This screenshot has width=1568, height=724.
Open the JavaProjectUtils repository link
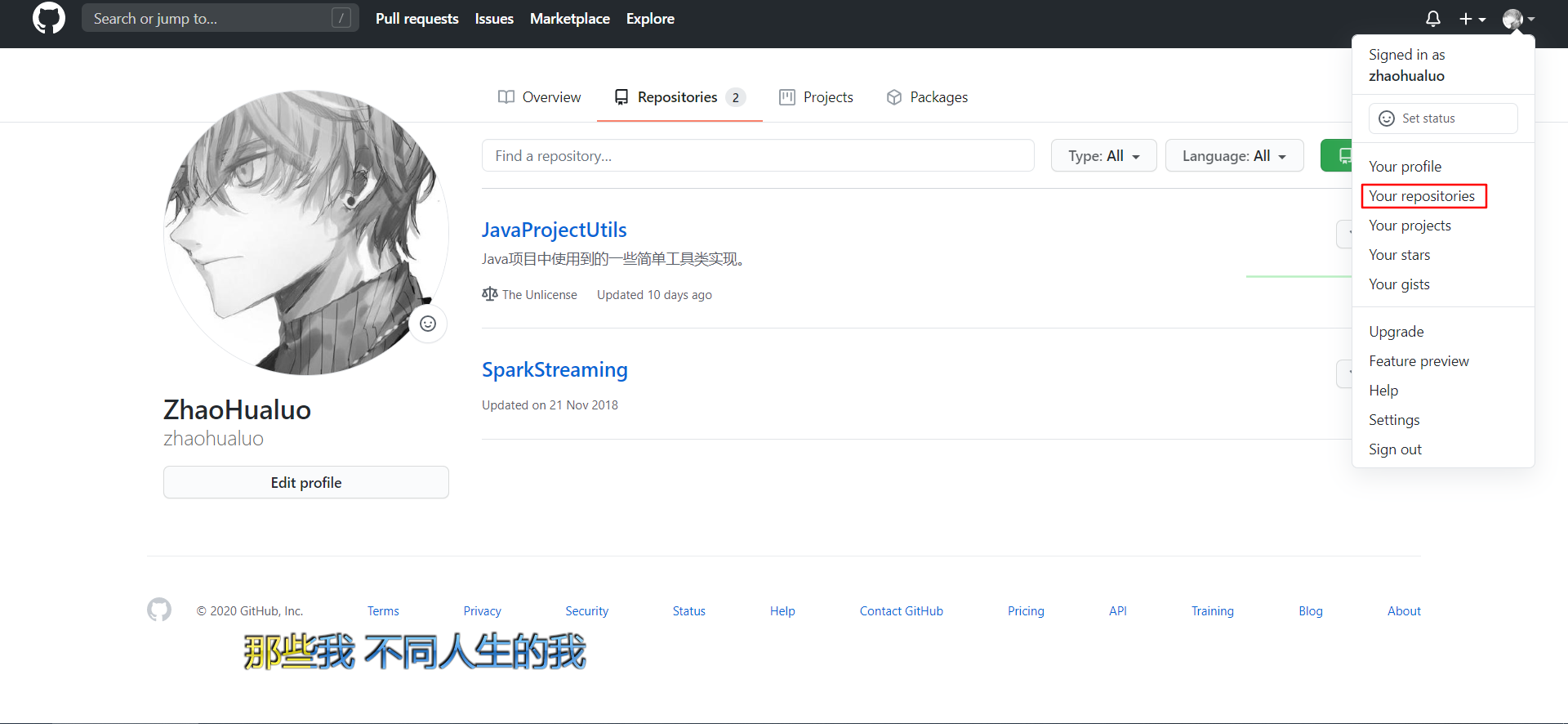(x=554, y=230)
